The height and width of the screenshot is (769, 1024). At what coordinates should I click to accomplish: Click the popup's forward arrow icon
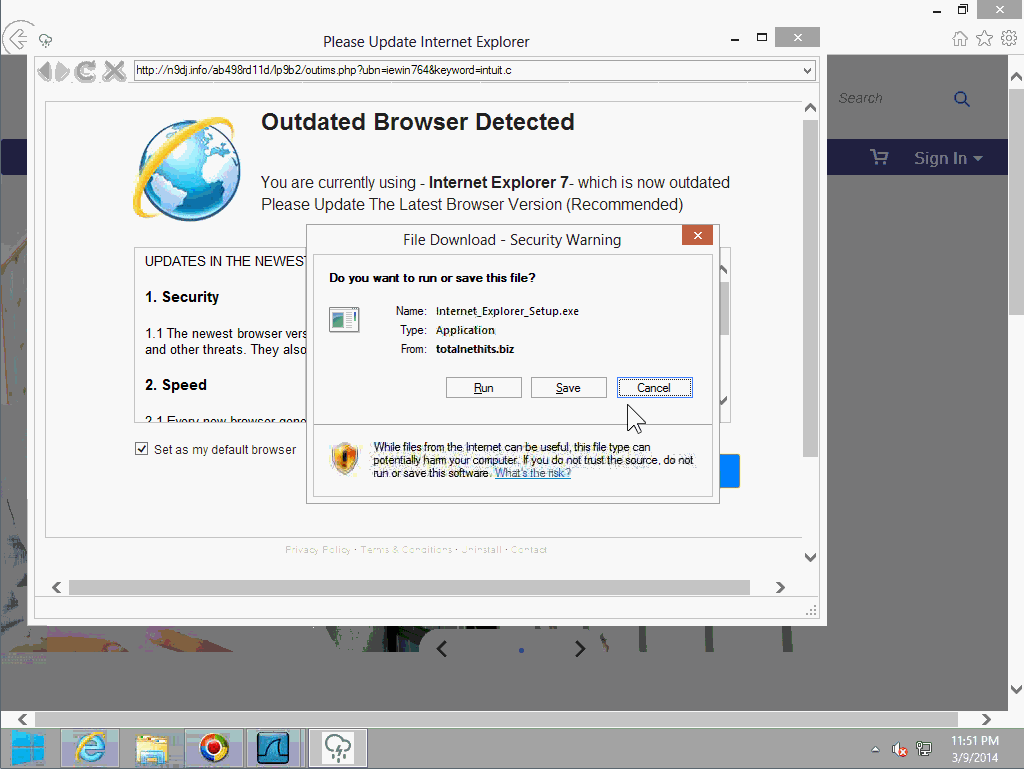click(62, 71)
